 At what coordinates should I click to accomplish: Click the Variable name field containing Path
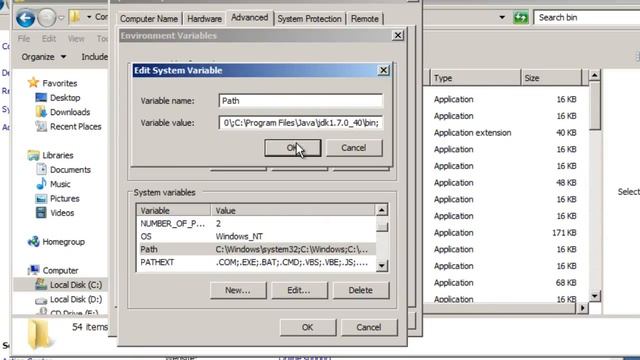[x=301, y=101]
